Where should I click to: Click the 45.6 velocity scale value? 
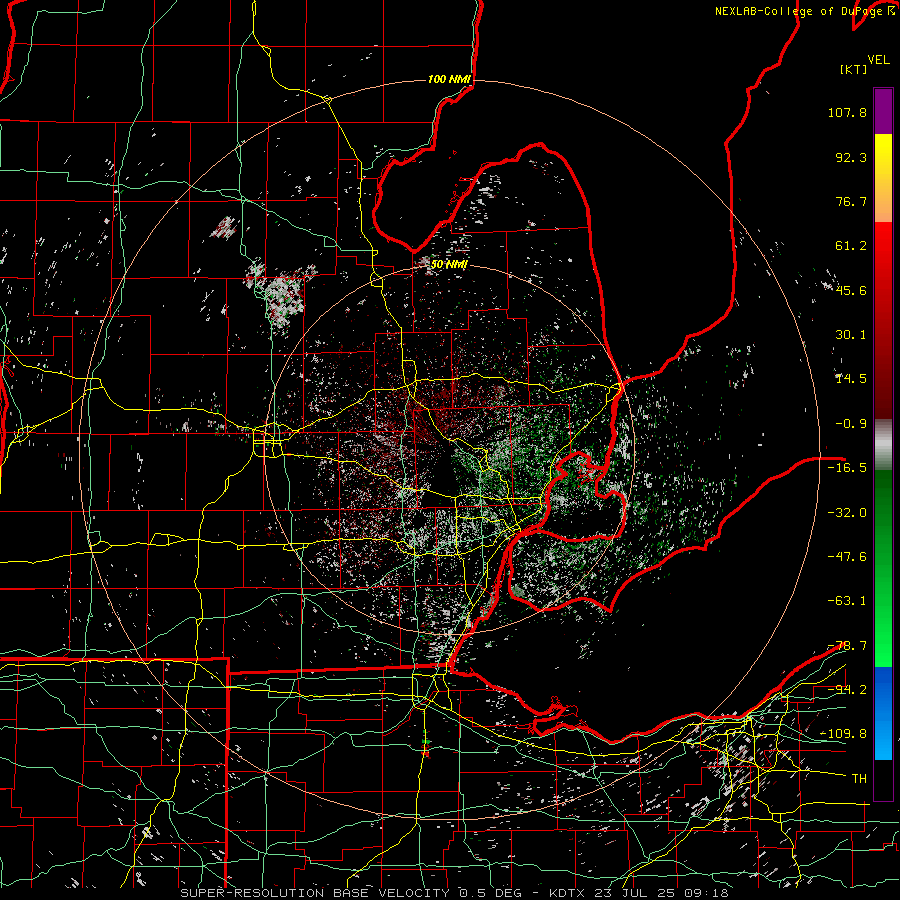point(851,290)
